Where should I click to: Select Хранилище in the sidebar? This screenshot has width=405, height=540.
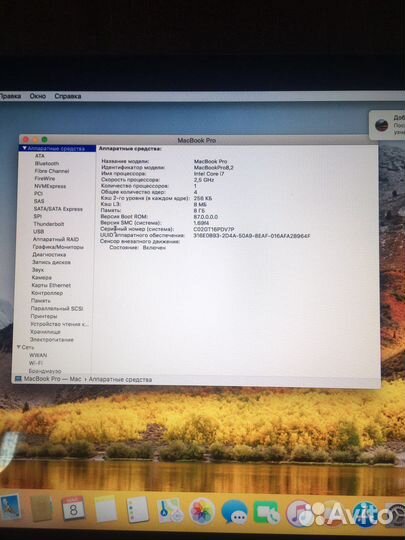(45, 332)
